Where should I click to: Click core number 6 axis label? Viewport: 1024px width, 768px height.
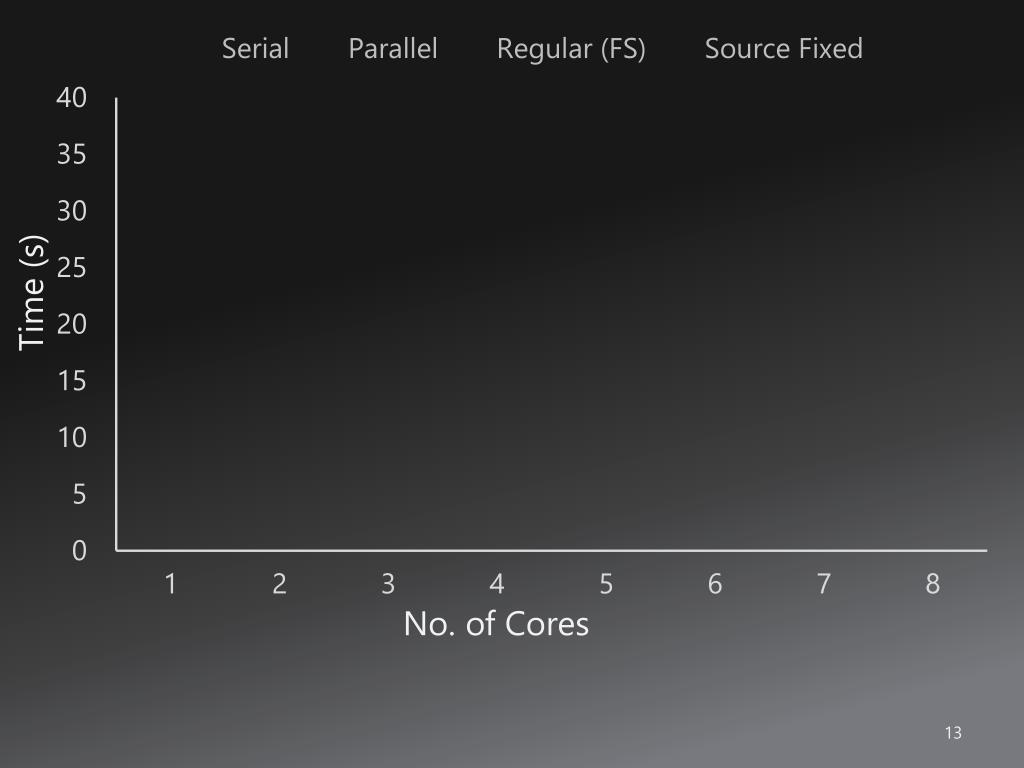pos(715,584)
